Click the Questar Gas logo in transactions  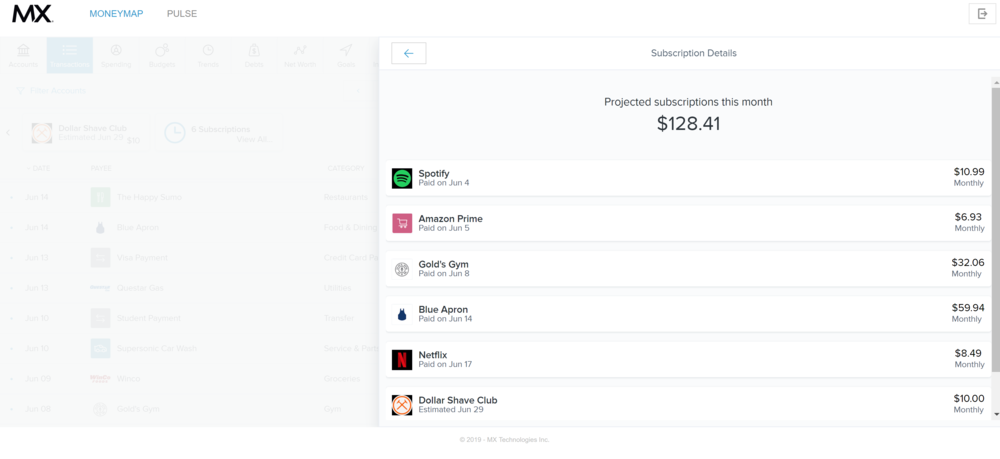coord(100,288)
